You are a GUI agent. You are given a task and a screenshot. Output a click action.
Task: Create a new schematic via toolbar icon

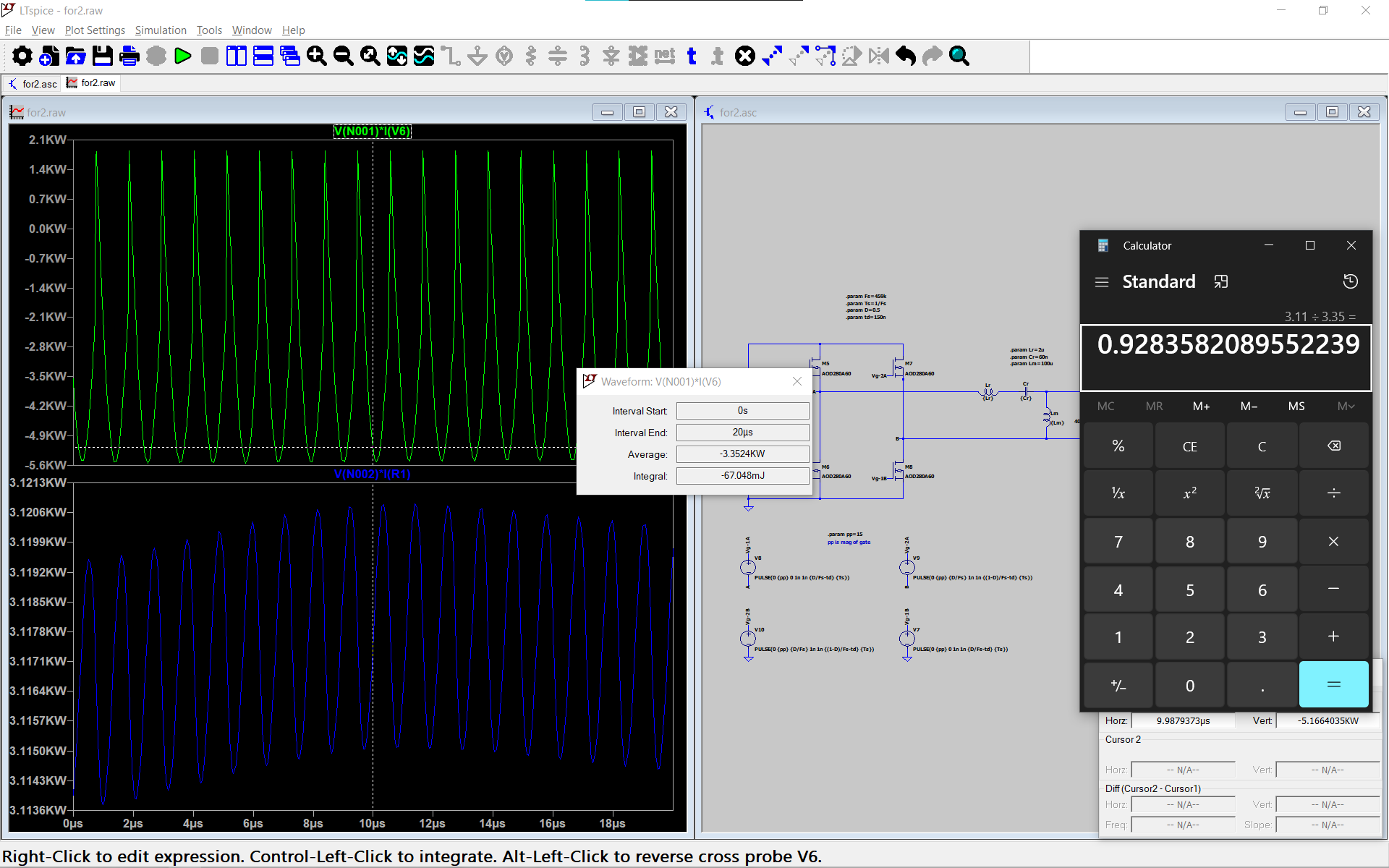tap(49, 56)
